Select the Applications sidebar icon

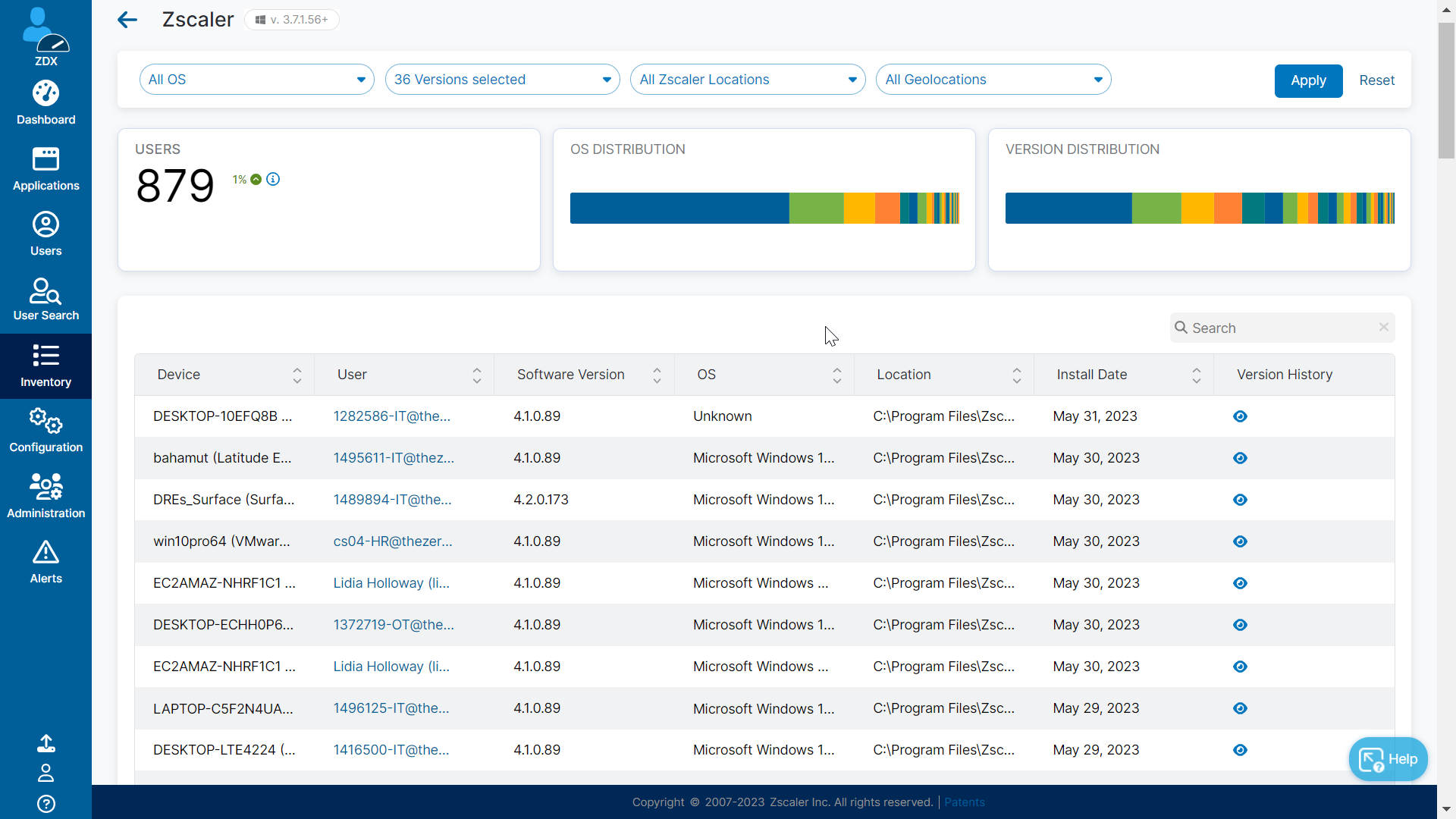tap(45, 167)
